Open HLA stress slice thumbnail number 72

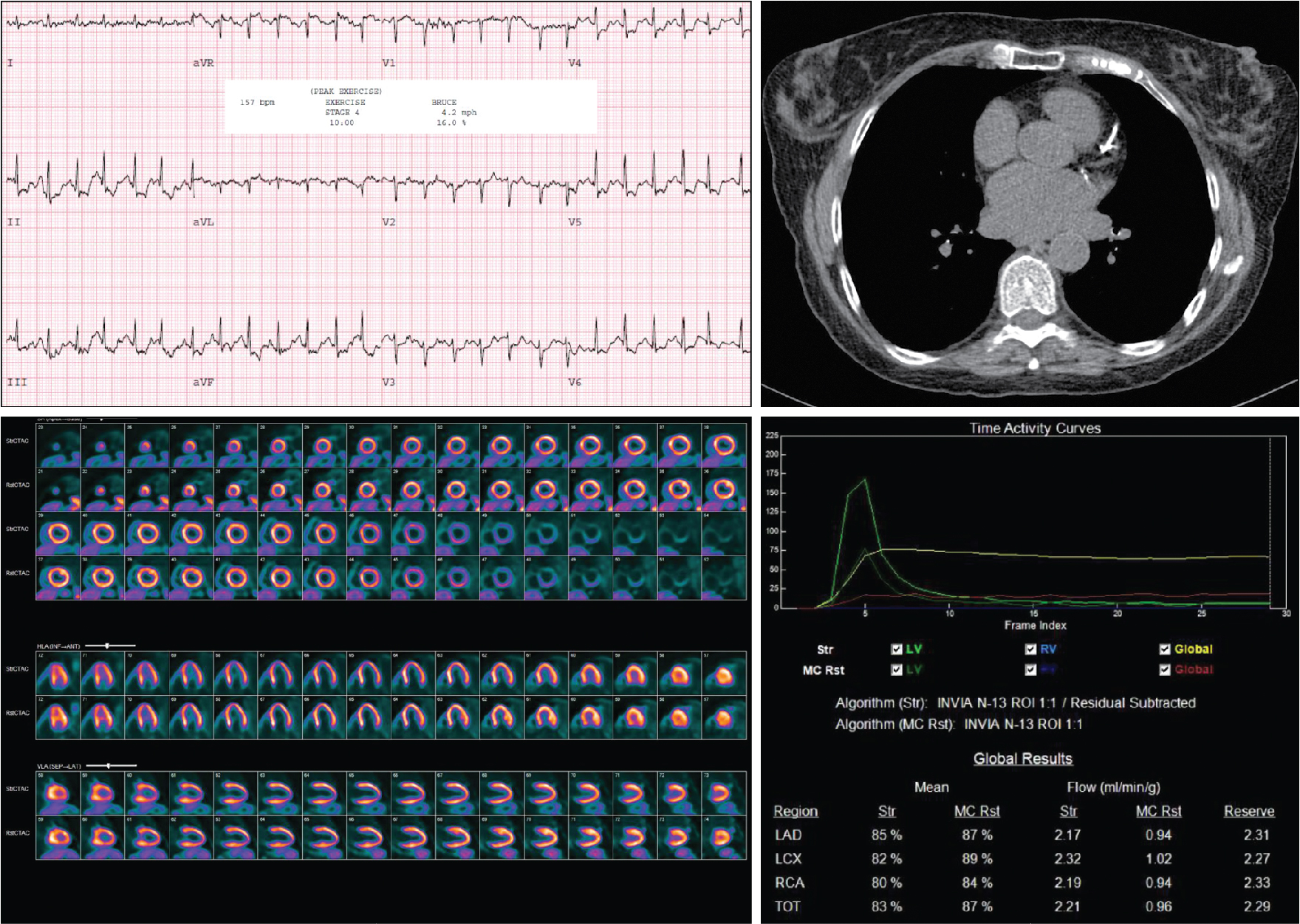click(x=58, y=674)
